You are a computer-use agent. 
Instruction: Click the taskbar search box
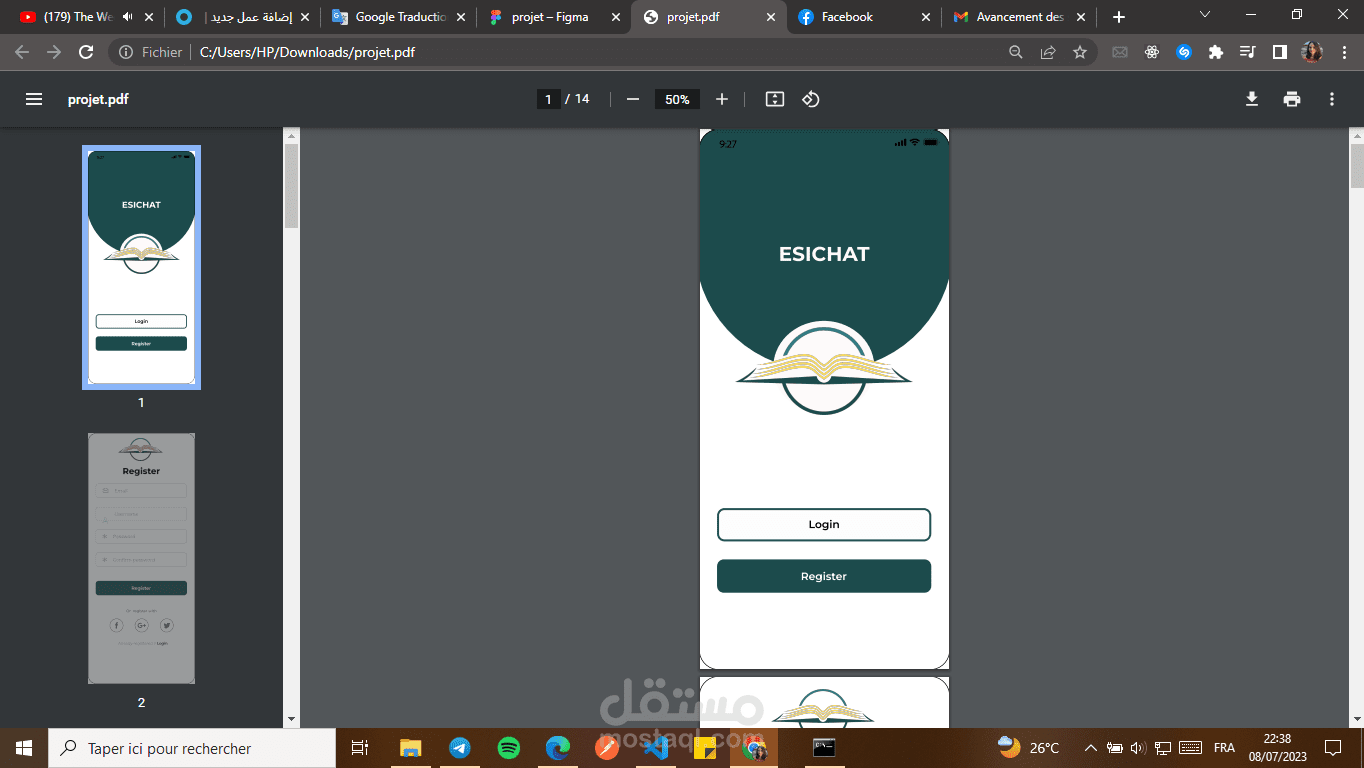click(x=192, y=748)
